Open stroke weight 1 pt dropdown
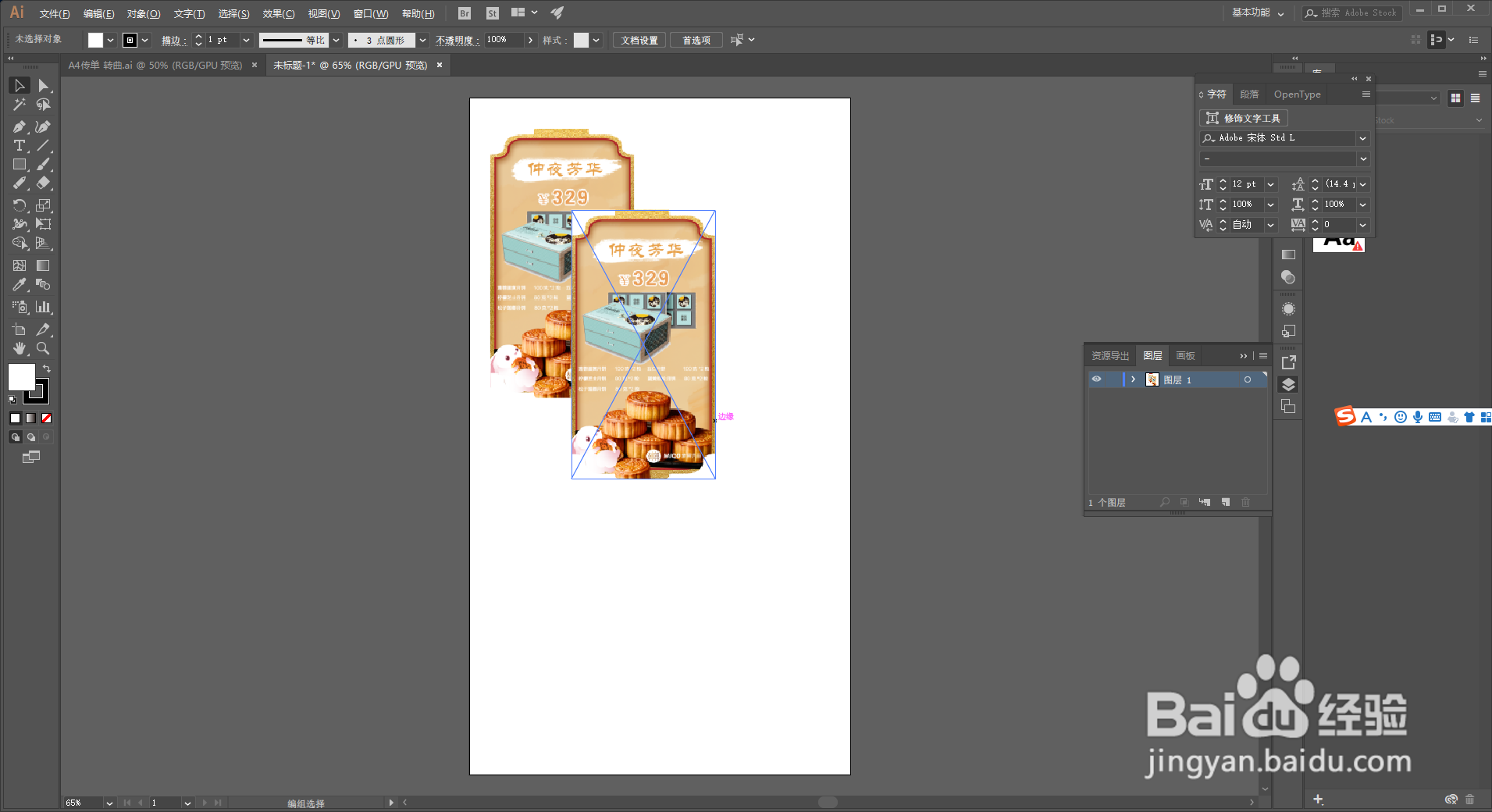This screenshot has height=812, width=1492. (x=246, y=40)
